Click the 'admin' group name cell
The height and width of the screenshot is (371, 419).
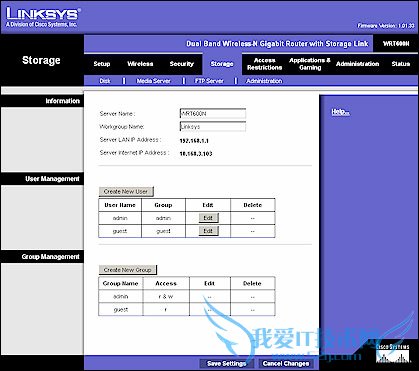click(121, 296)
